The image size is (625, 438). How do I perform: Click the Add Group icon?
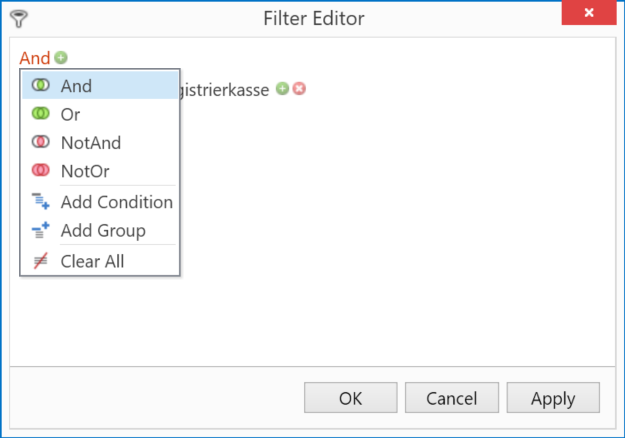coord(40,230)
